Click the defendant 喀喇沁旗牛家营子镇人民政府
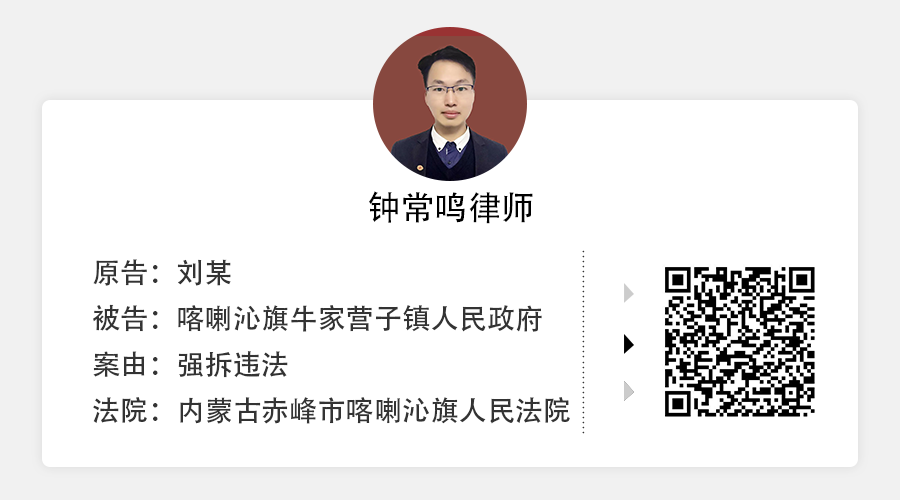This screenshot has width=900, height=500. (x=360, y=319)
